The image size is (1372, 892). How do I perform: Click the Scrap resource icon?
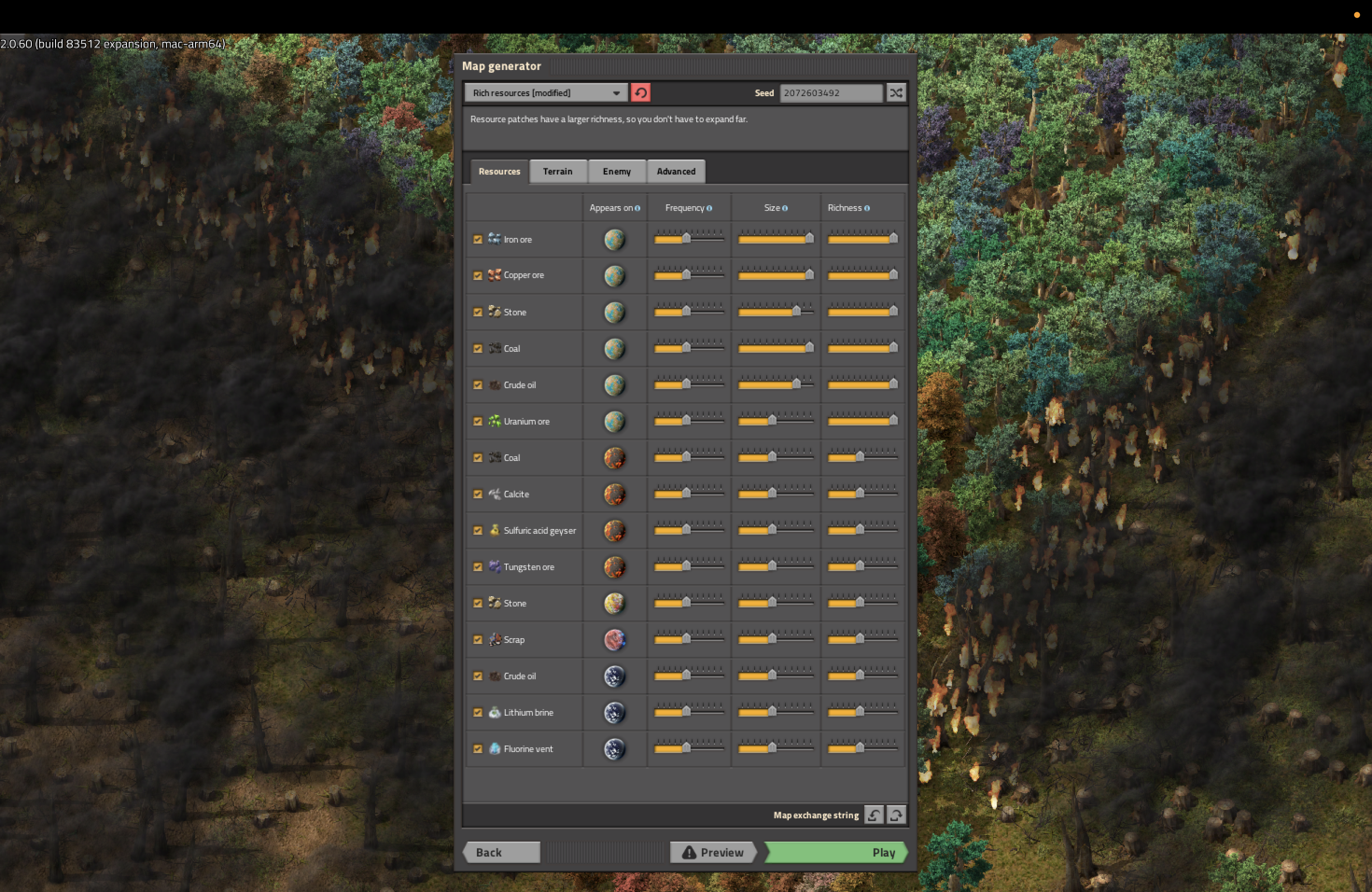coord(494,639)
